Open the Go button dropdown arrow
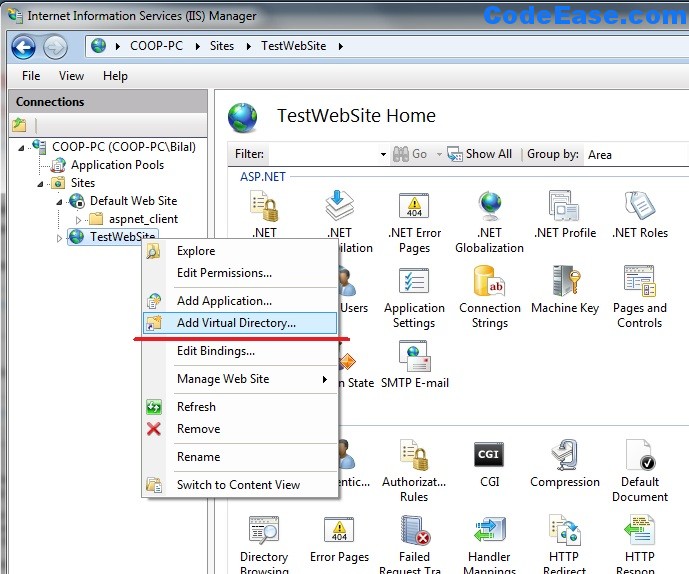 click(439, 154)
